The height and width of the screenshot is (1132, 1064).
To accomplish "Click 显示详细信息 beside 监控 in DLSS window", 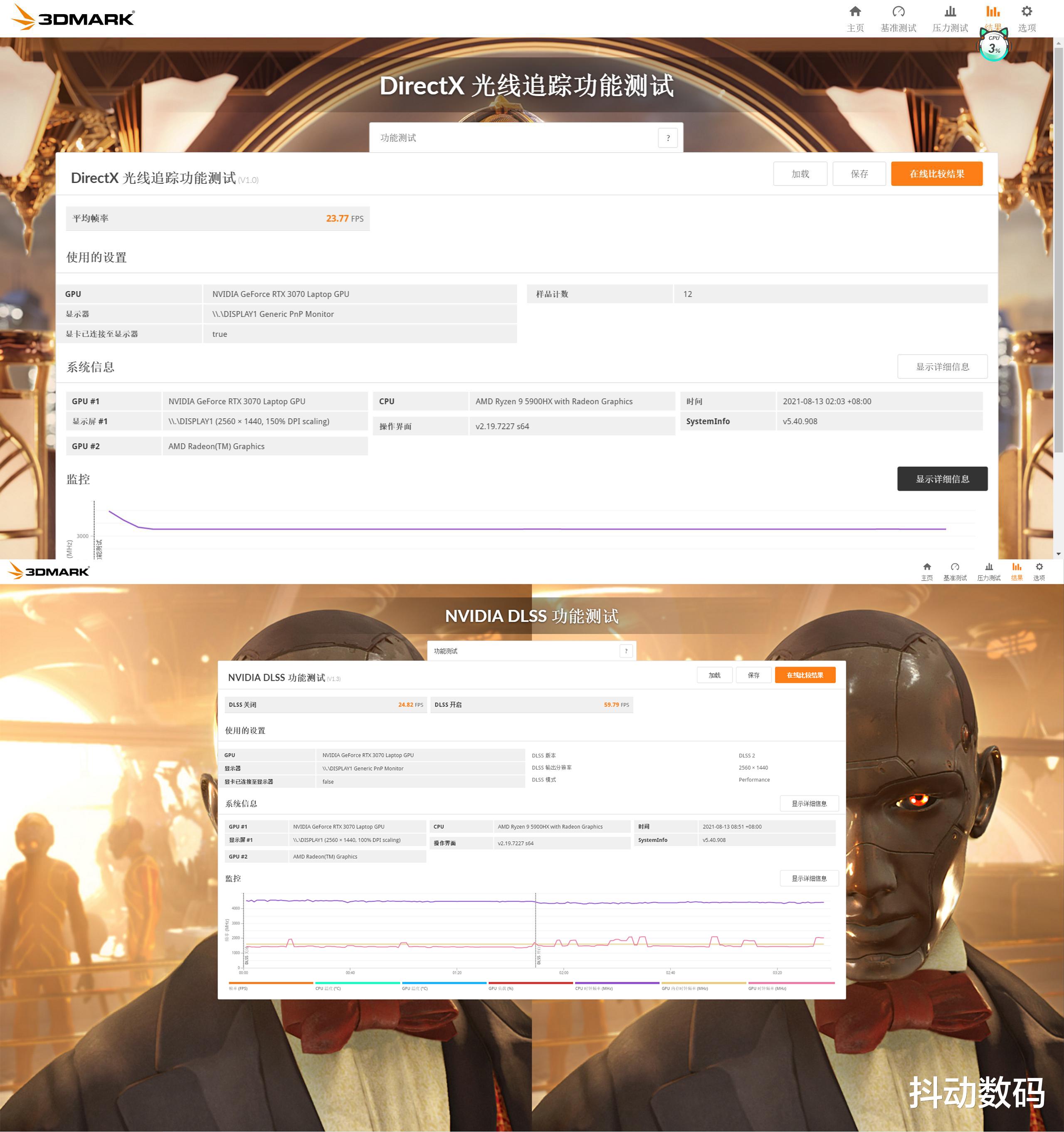I will click(x=809, y=878).
